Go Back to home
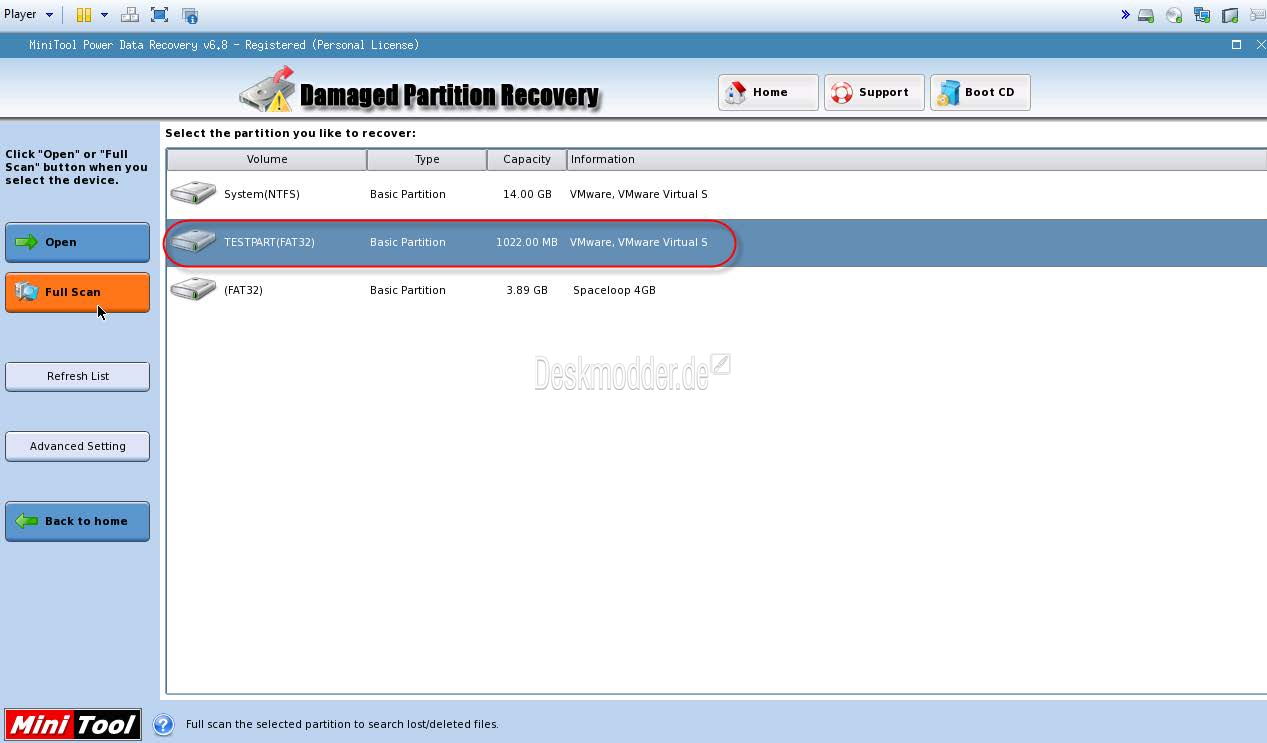The width and height of the screenshot is (1267, 743). (77, 521)
